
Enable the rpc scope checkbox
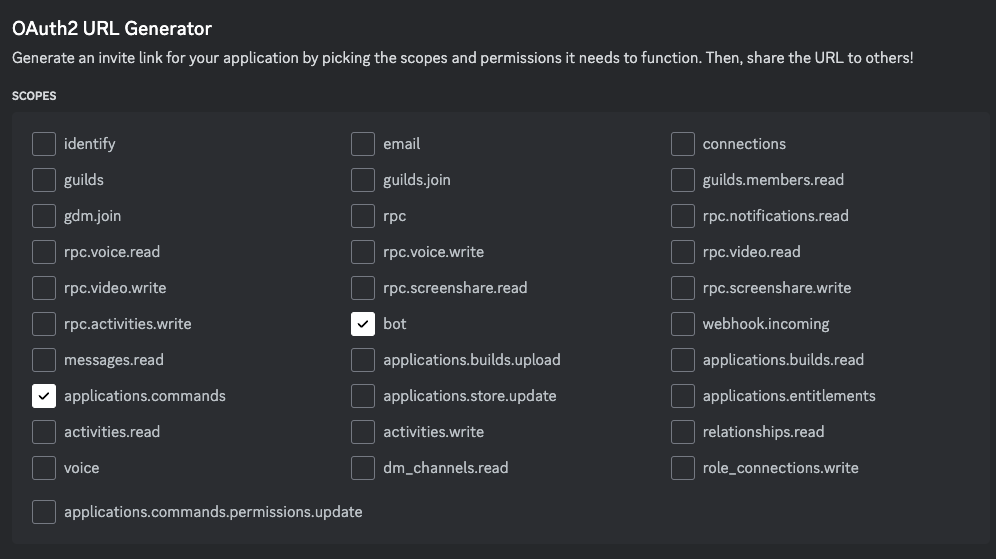coord(363,216)
